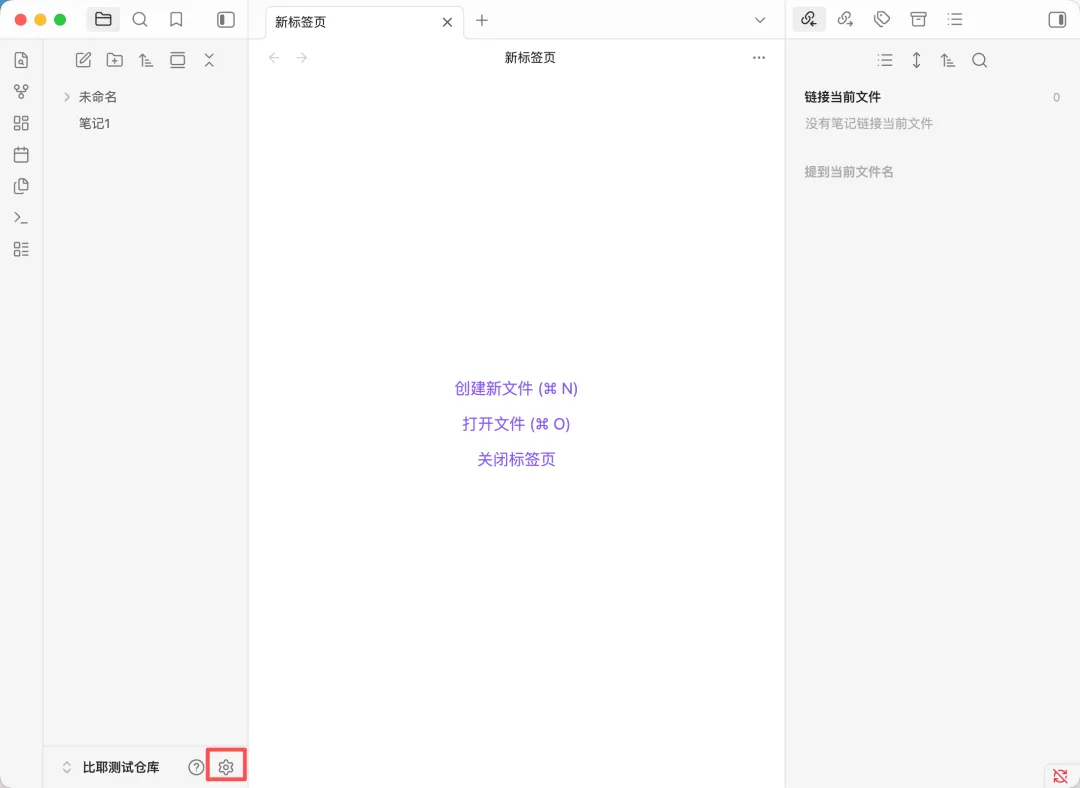
Task: Insert template icon in the ribbon
Action: point(21,186)
